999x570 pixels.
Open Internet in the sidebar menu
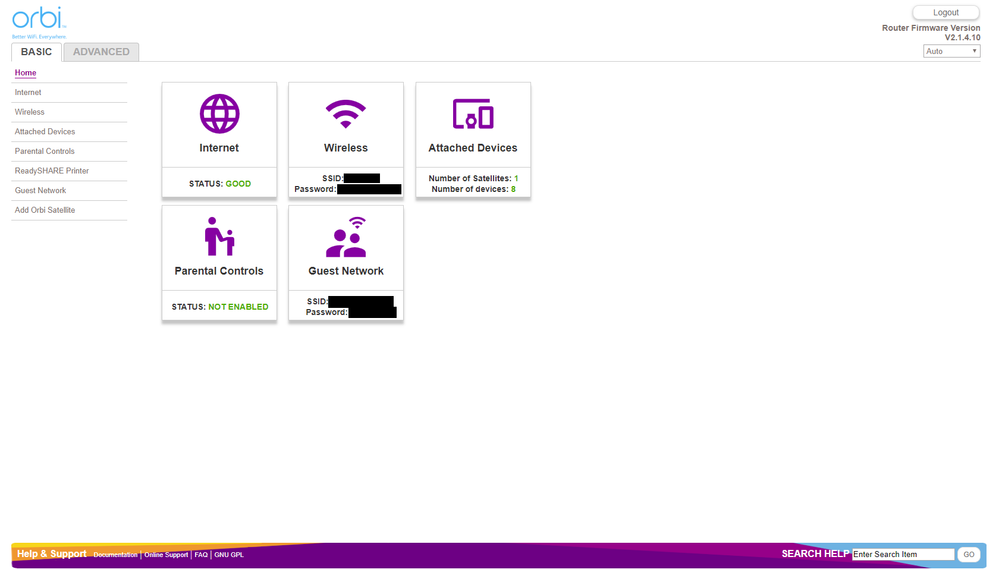pyautogui.click(x=28, y=93)
